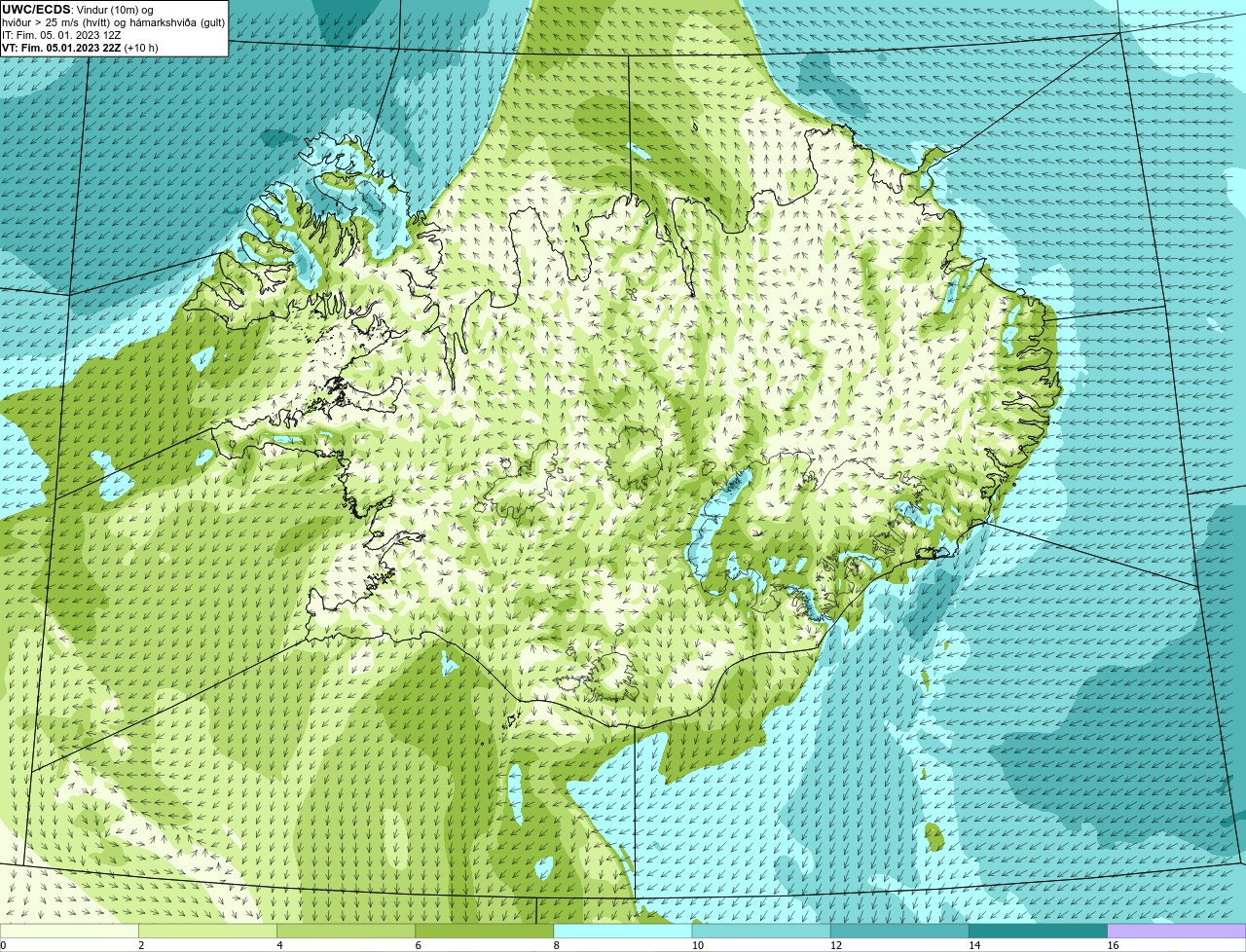Image resolution: width=1246 pixels, height=952 pixels.
Task: Click the legend line mentioning "hámarkshviða (gult)"
Action: pyautogui.click(x=113, y=22)
